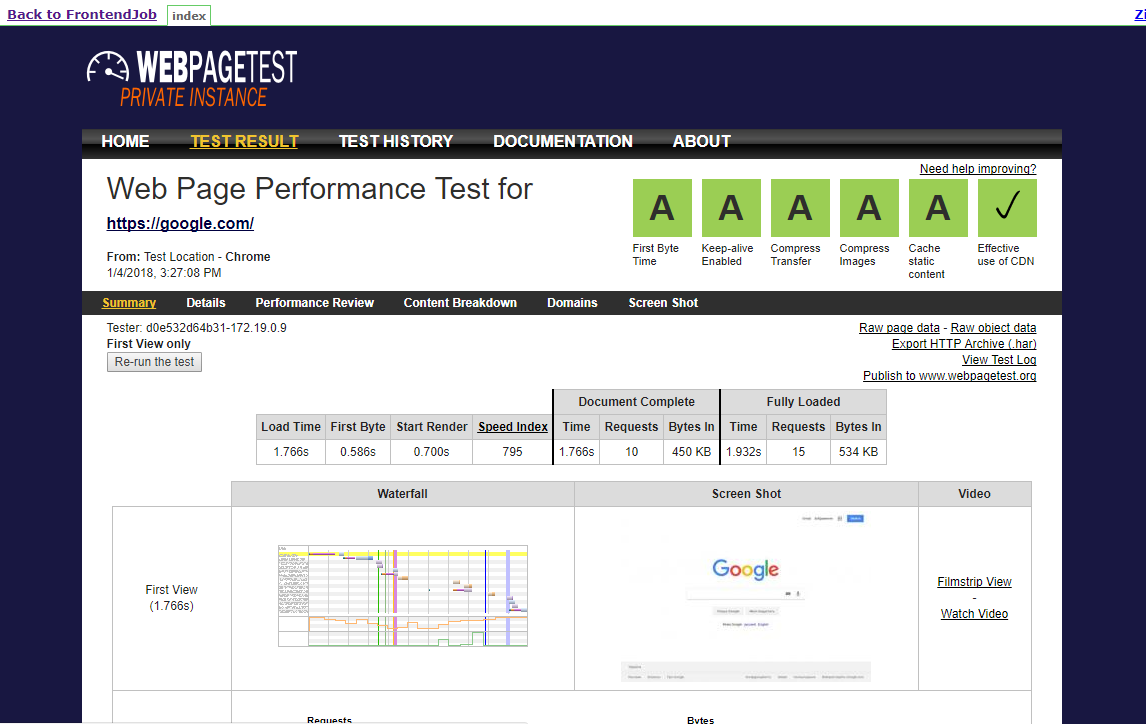This screenshot has width=1146, height=724.
Task: Select the TEST RESULT menu item
Action: coord(244,141)
